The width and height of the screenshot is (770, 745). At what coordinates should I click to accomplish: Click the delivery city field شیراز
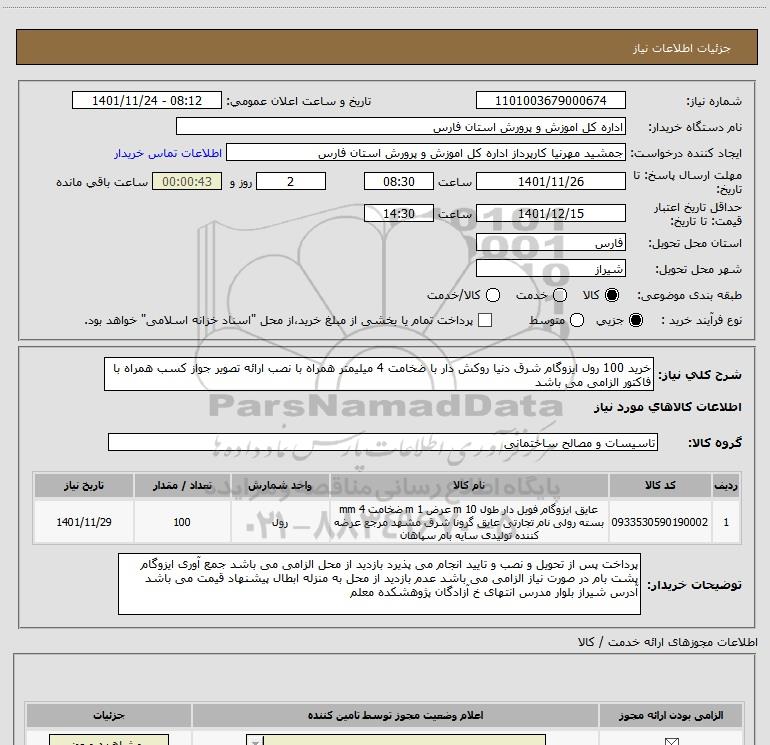click(x=550, y=269)
